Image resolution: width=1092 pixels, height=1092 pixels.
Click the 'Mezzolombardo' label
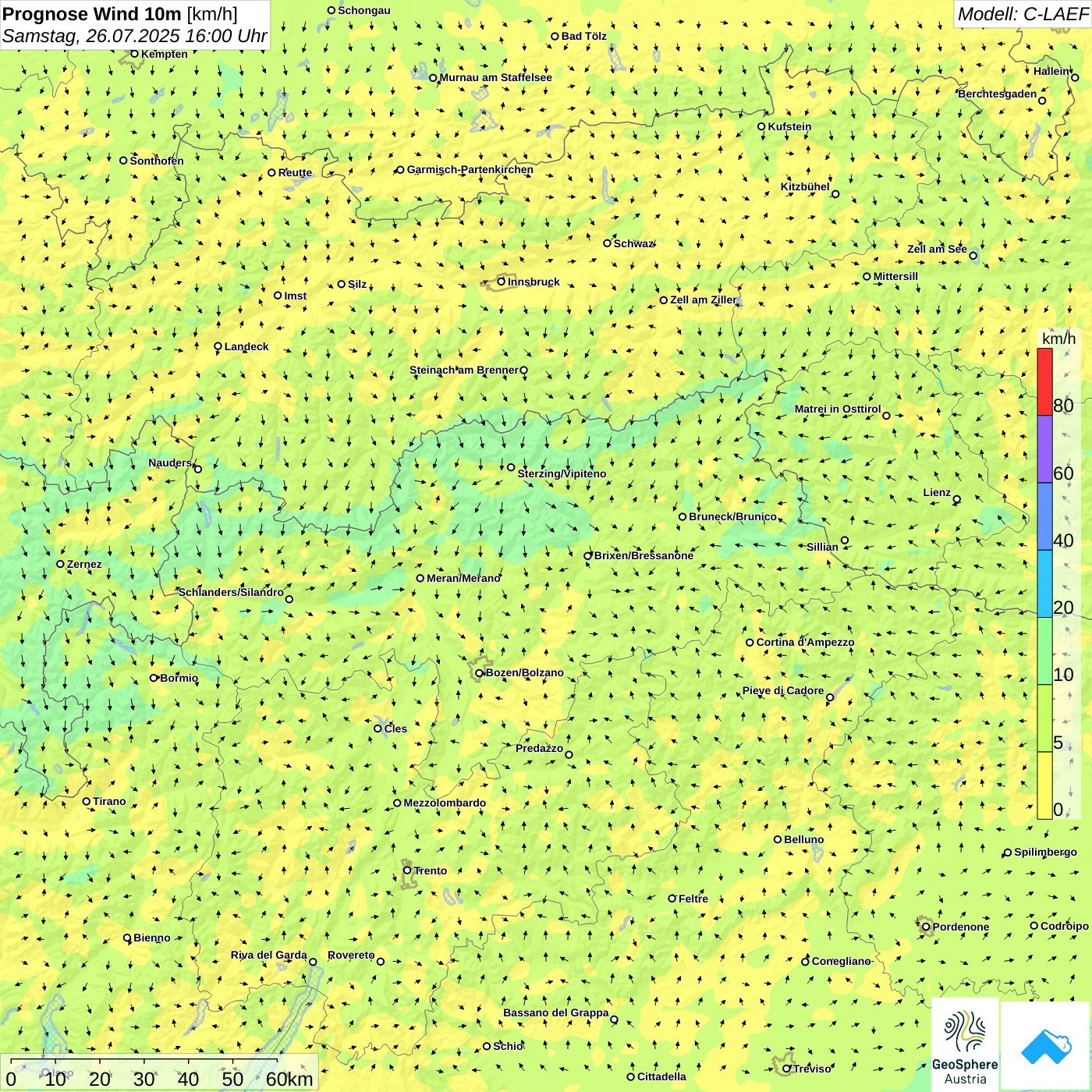(445, 803)
